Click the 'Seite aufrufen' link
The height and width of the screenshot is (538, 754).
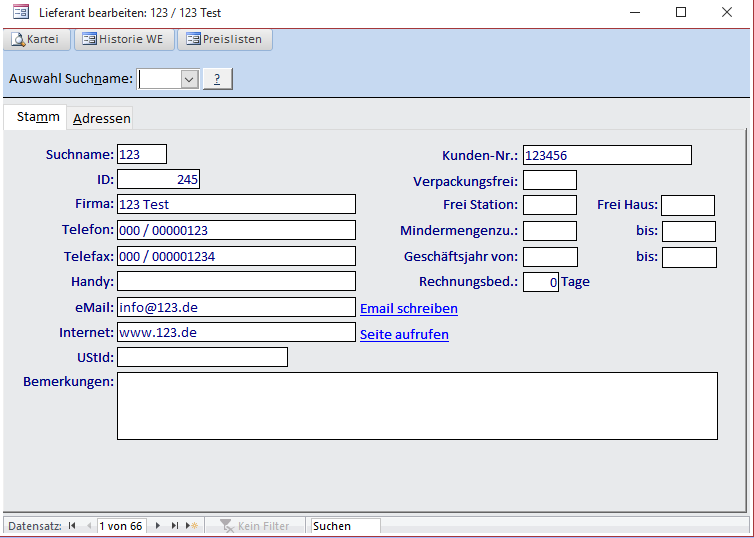tap(404, 334)
